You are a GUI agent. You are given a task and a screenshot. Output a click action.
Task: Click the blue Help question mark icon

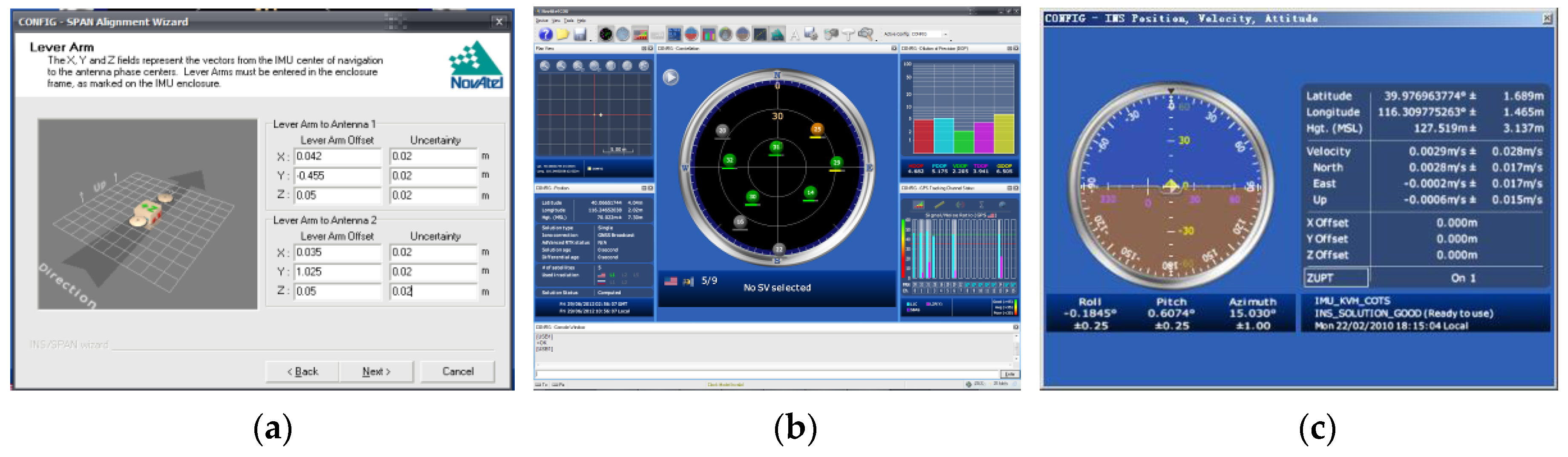coord(545,34)
